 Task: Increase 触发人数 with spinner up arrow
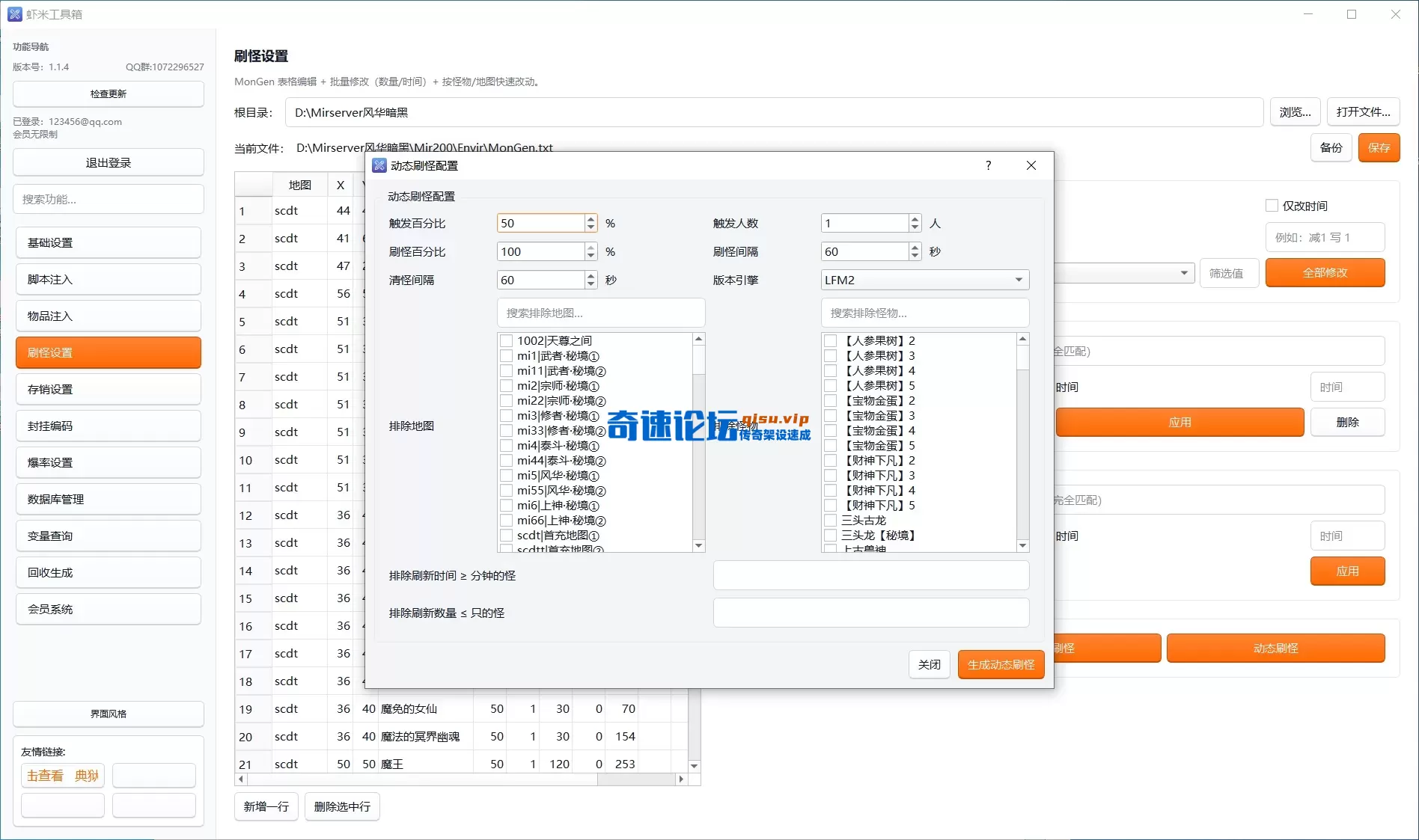click(915, 219)
